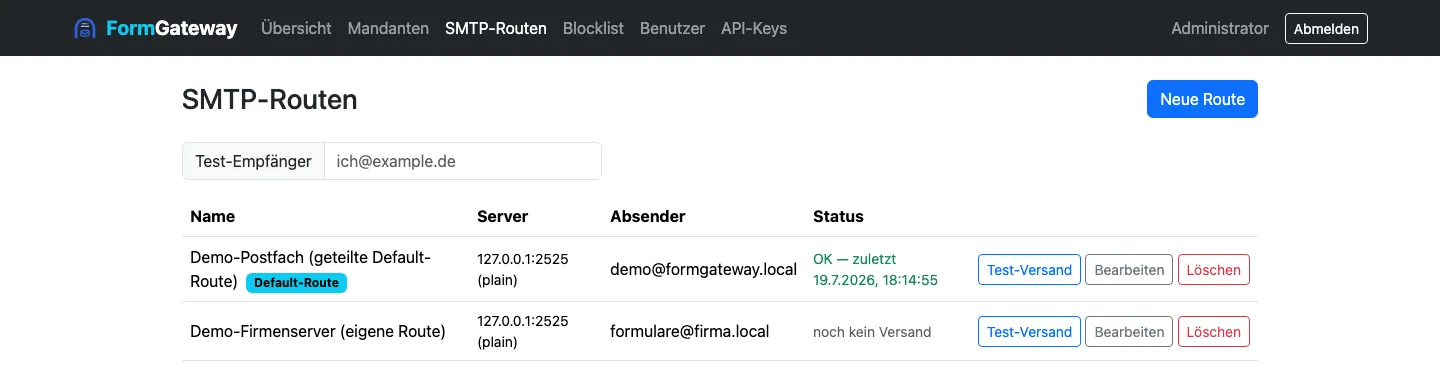This screenshot has width=1440, height=386.
Task: Click the Administrator user label
Action: pos(1220,28)
